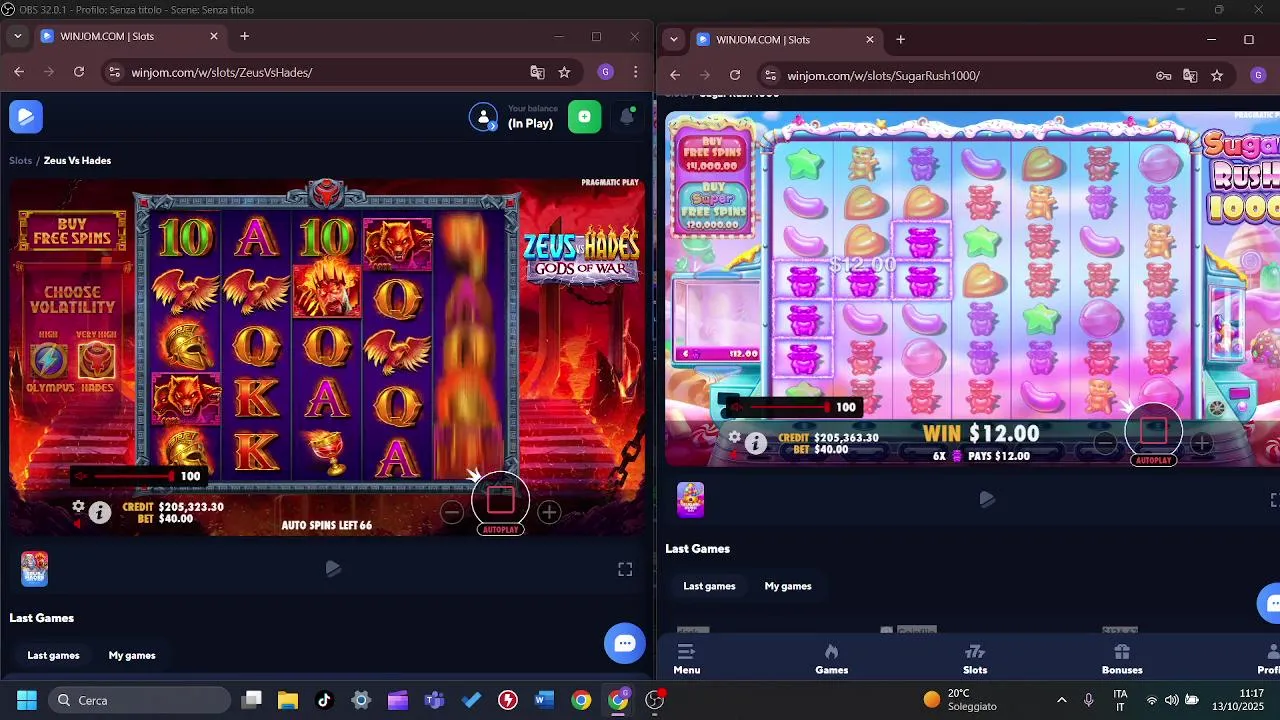This screenshot has height=720, width=1280.
Task: Open Chrome menu three dots in left browser
Action: tap(636, 72)
